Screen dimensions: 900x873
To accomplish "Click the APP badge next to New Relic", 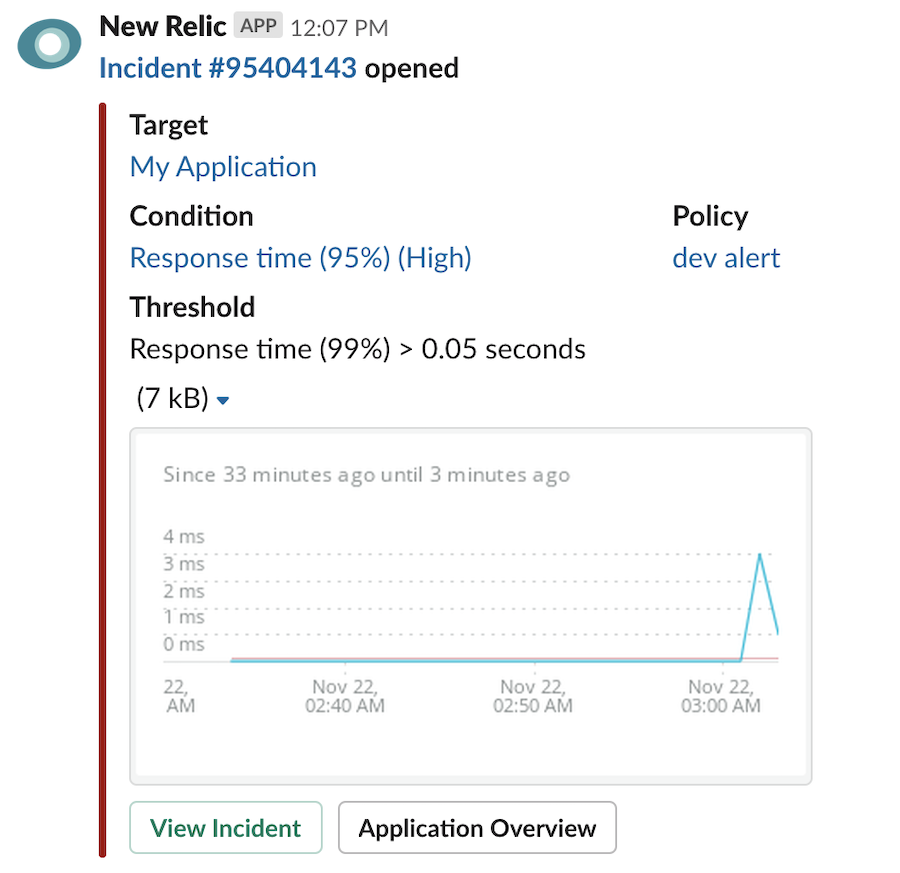I will (259, 27).
